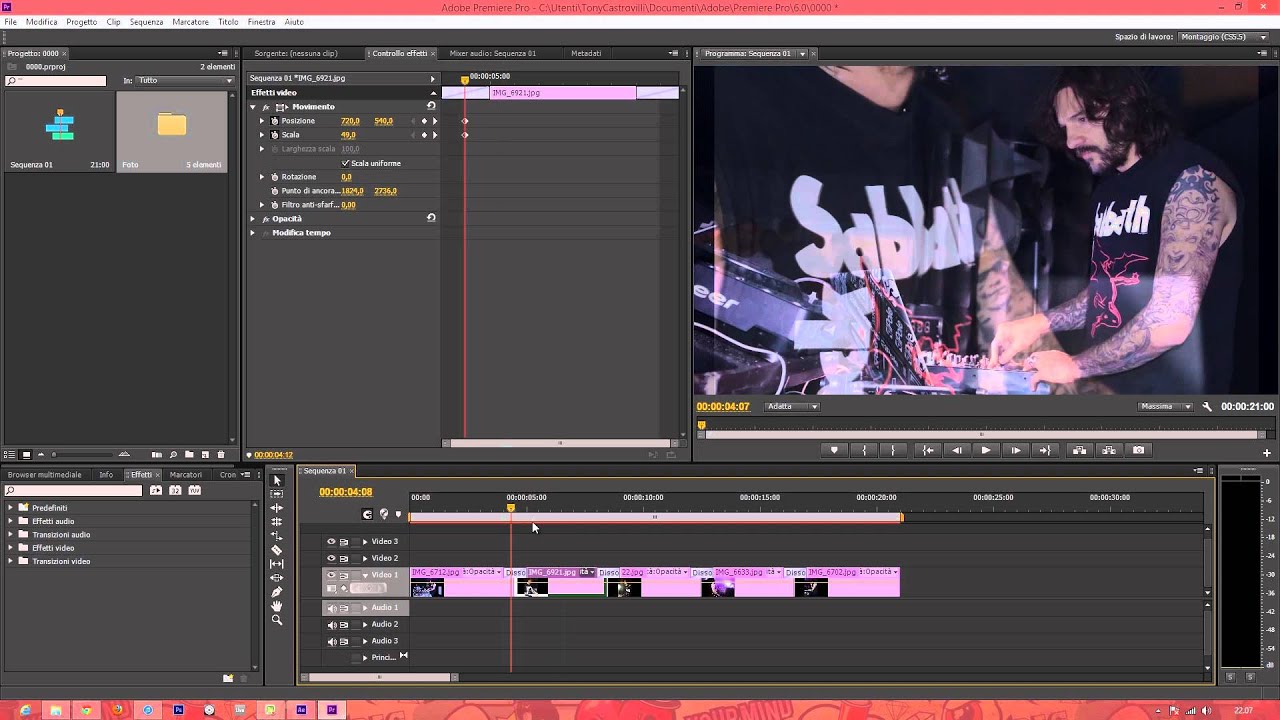Toggle the timeline Snap magnet button
Viewport: 1280px width, 720px height.
367,514
